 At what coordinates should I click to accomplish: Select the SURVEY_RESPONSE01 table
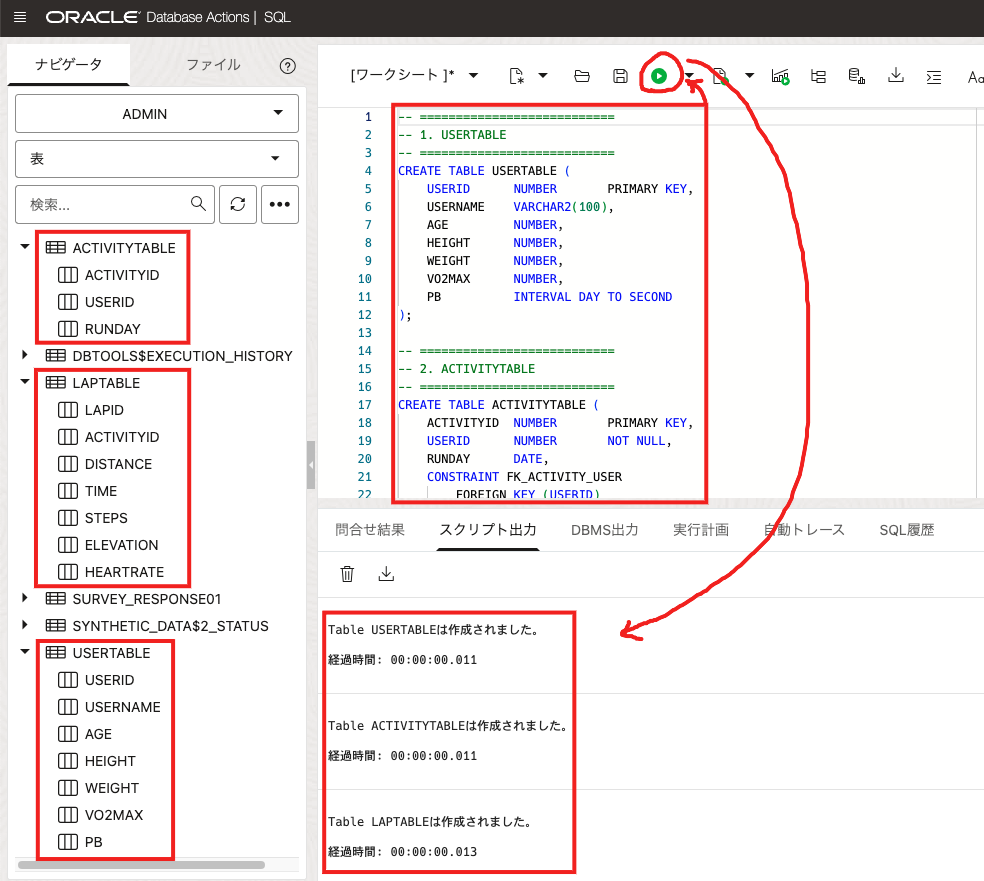[x=147, y=599]
